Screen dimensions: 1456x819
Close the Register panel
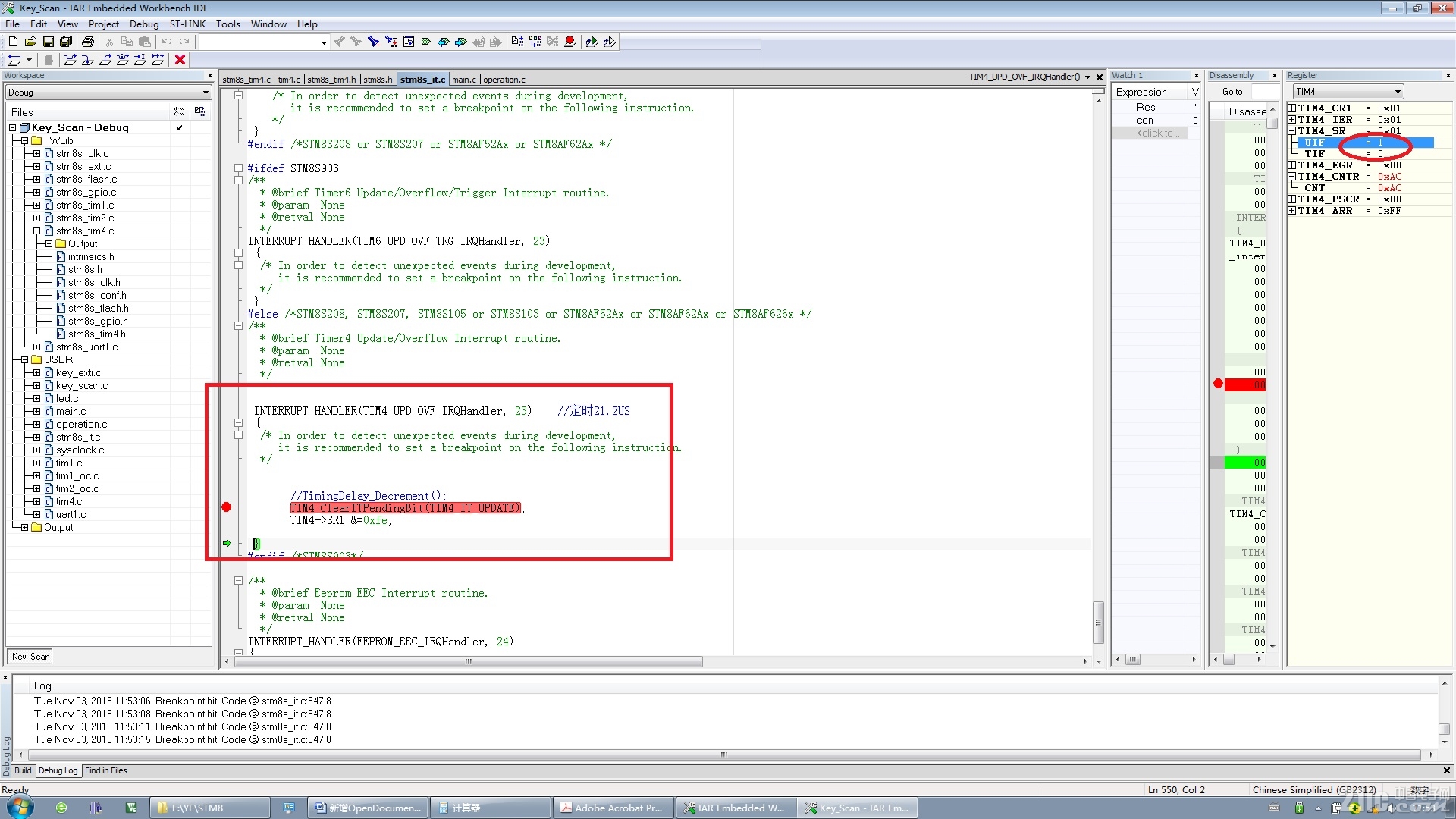[x=1448, y=76]
